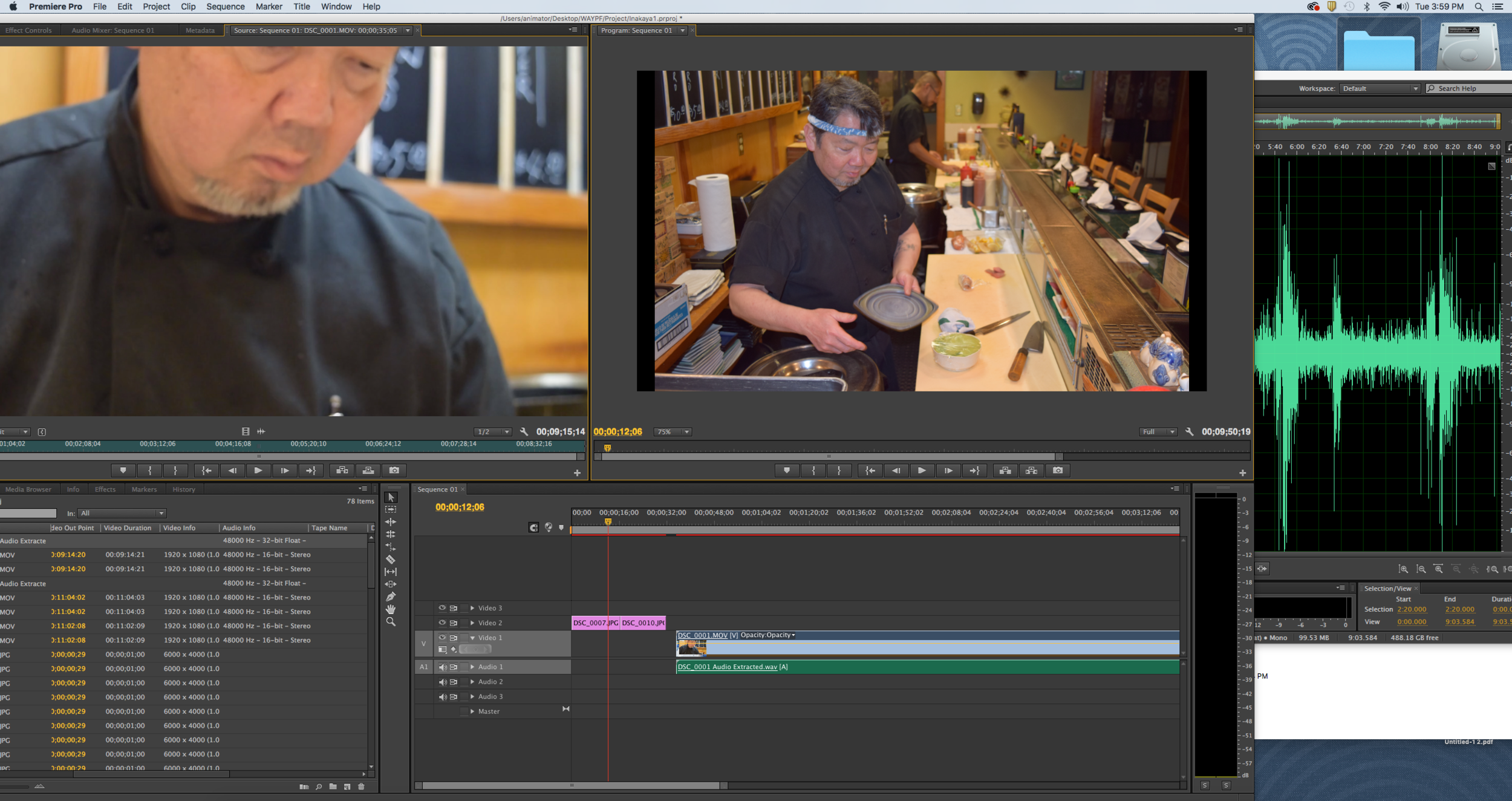The image size is (1512, 801).
Task: Step forward one frame in Program monitor
Action: pyautogui.click(x=948, y=470)
